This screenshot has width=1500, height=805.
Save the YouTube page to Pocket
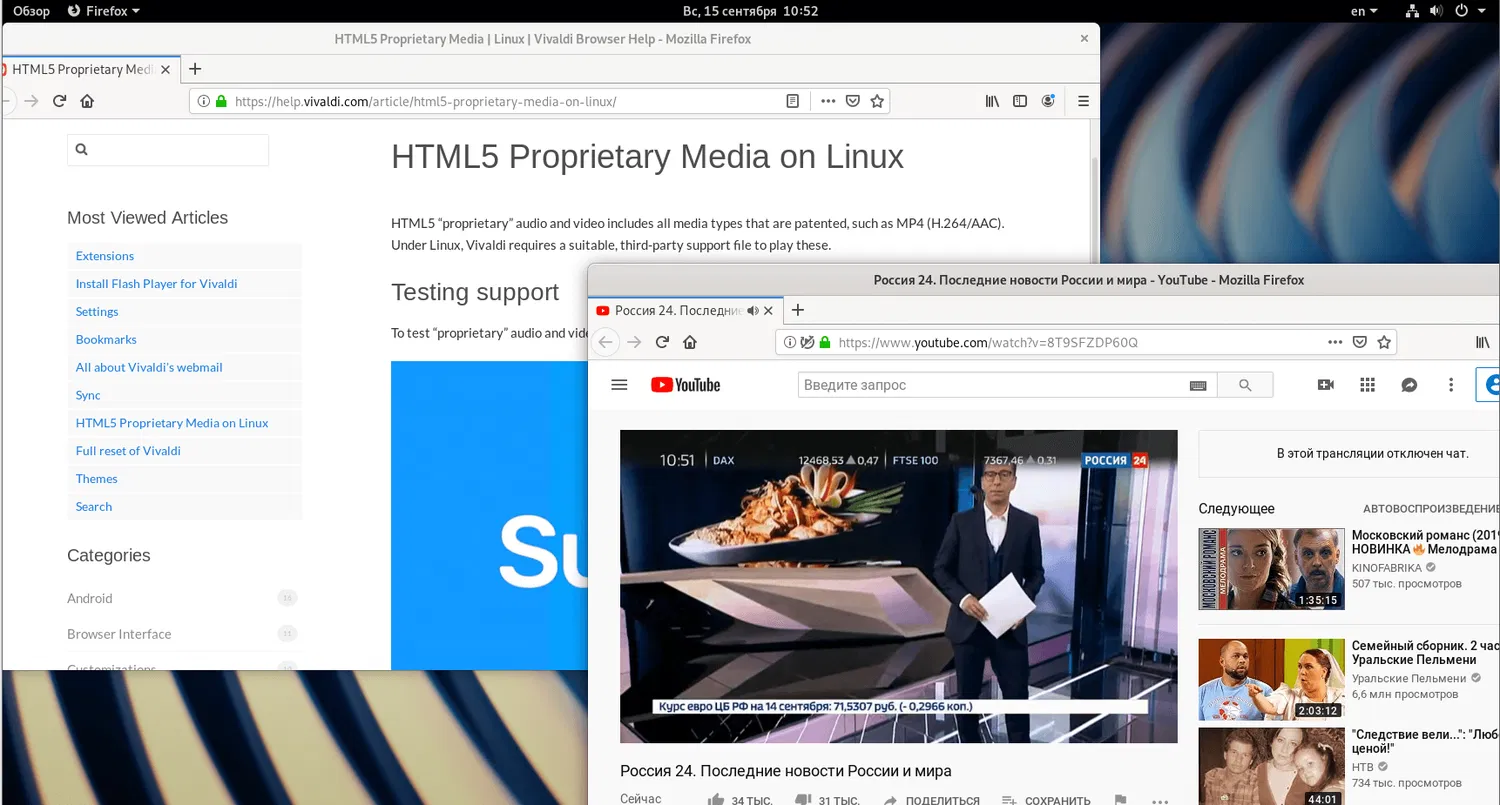[x=1360, y=342]
